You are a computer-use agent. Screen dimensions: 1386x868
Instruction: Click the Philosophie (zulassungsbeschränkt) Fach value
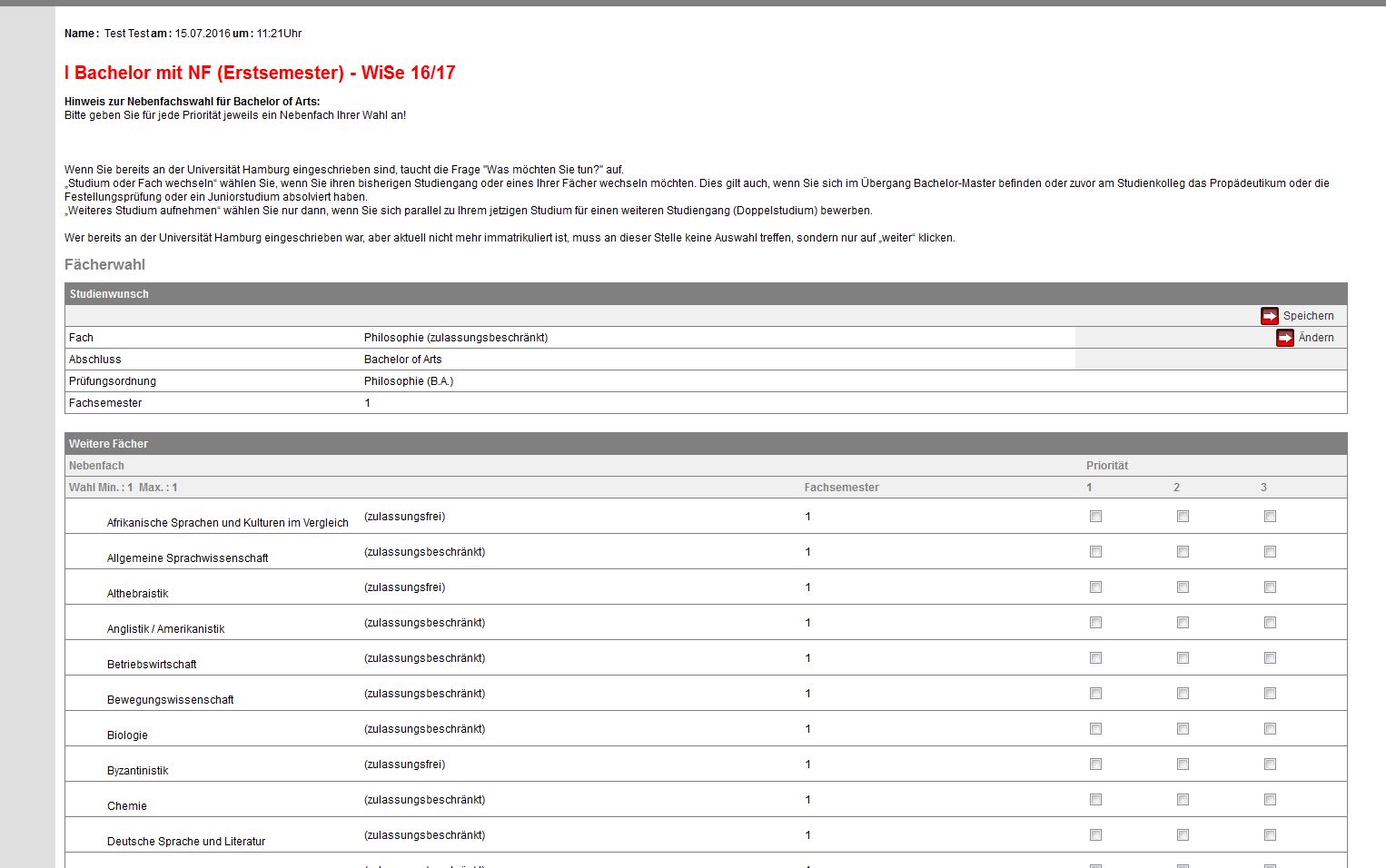tap(456, 338)
